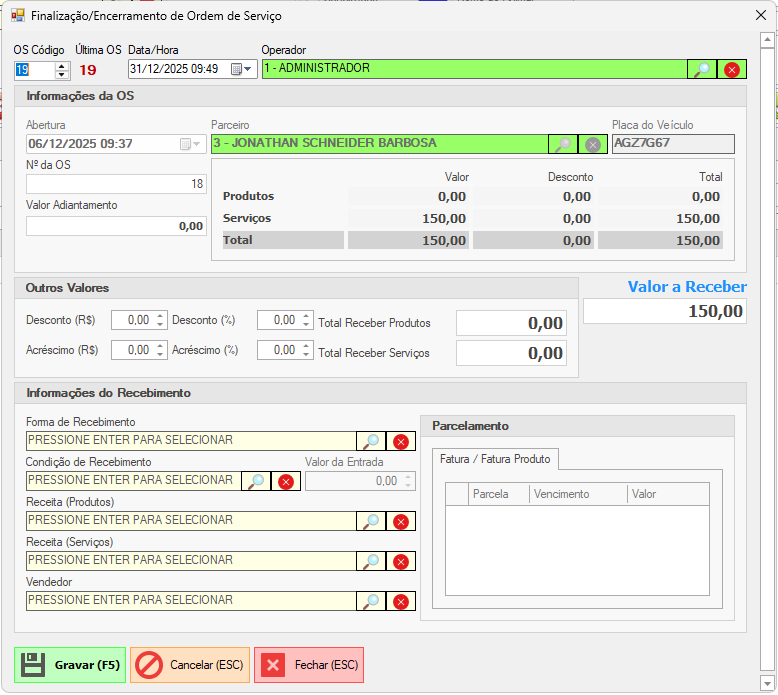This screenshot has width=778, height=695.
Task: Switch to Fatura / Fatura Produto tab
Action: [x=495, y=459]
